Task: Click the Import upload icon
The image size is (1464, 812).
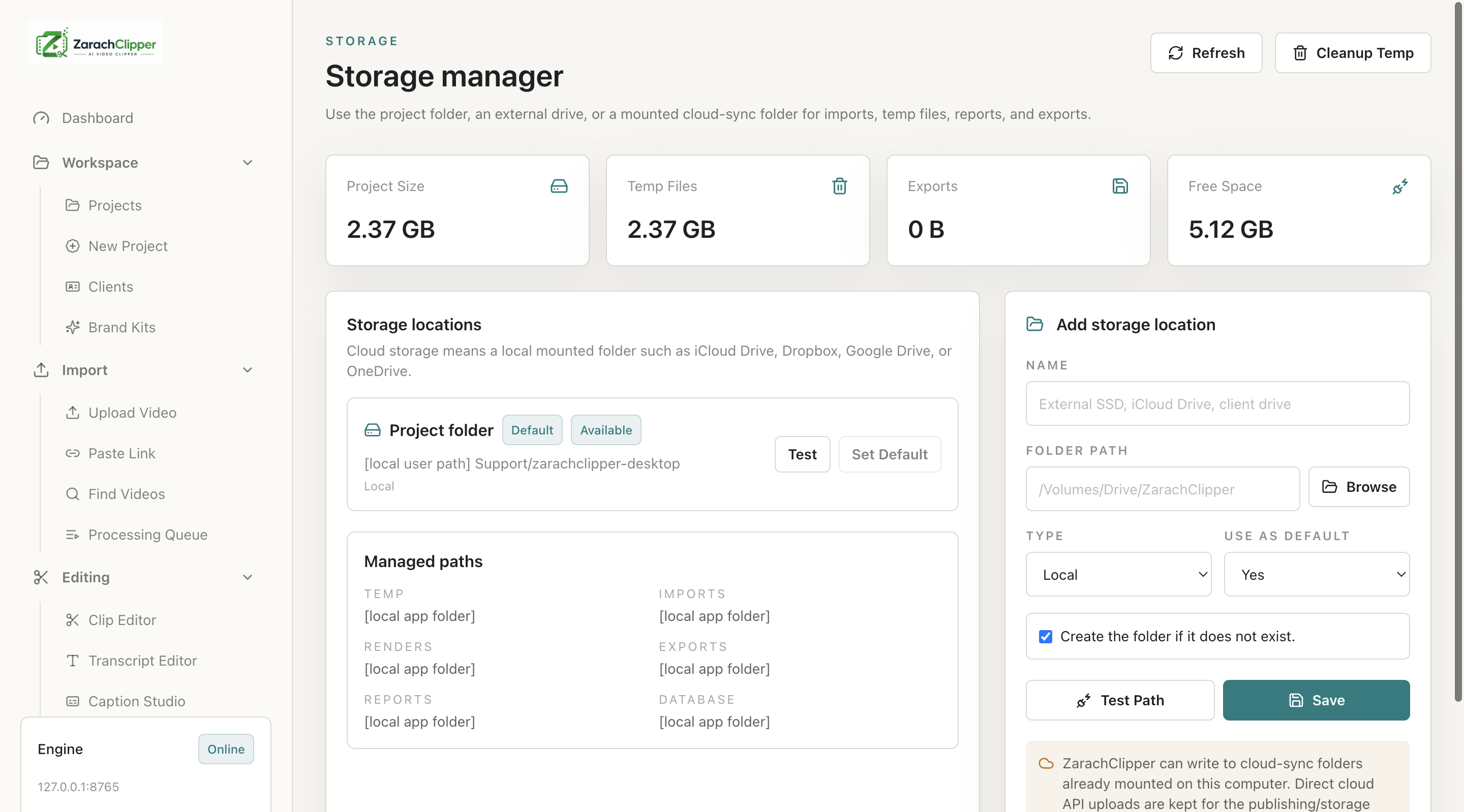Action: click(x=41, y=370)
